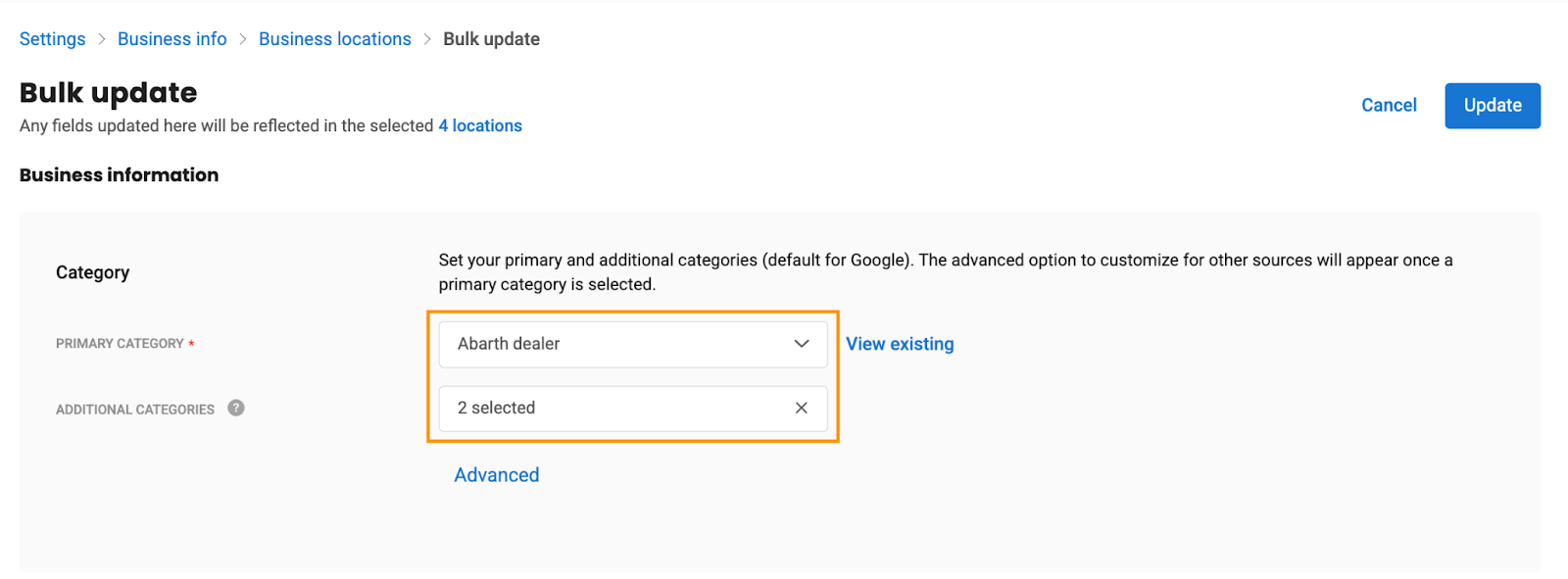Open the 4 locations link
This screenshot has height=579, width=1568.
(x=480, y=125)
